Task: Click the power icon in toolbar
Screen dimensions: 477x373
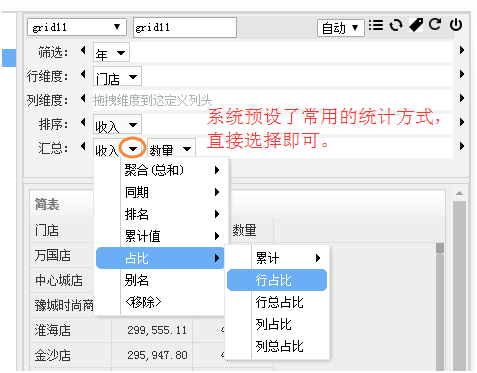Action: (x=456, y=25)
